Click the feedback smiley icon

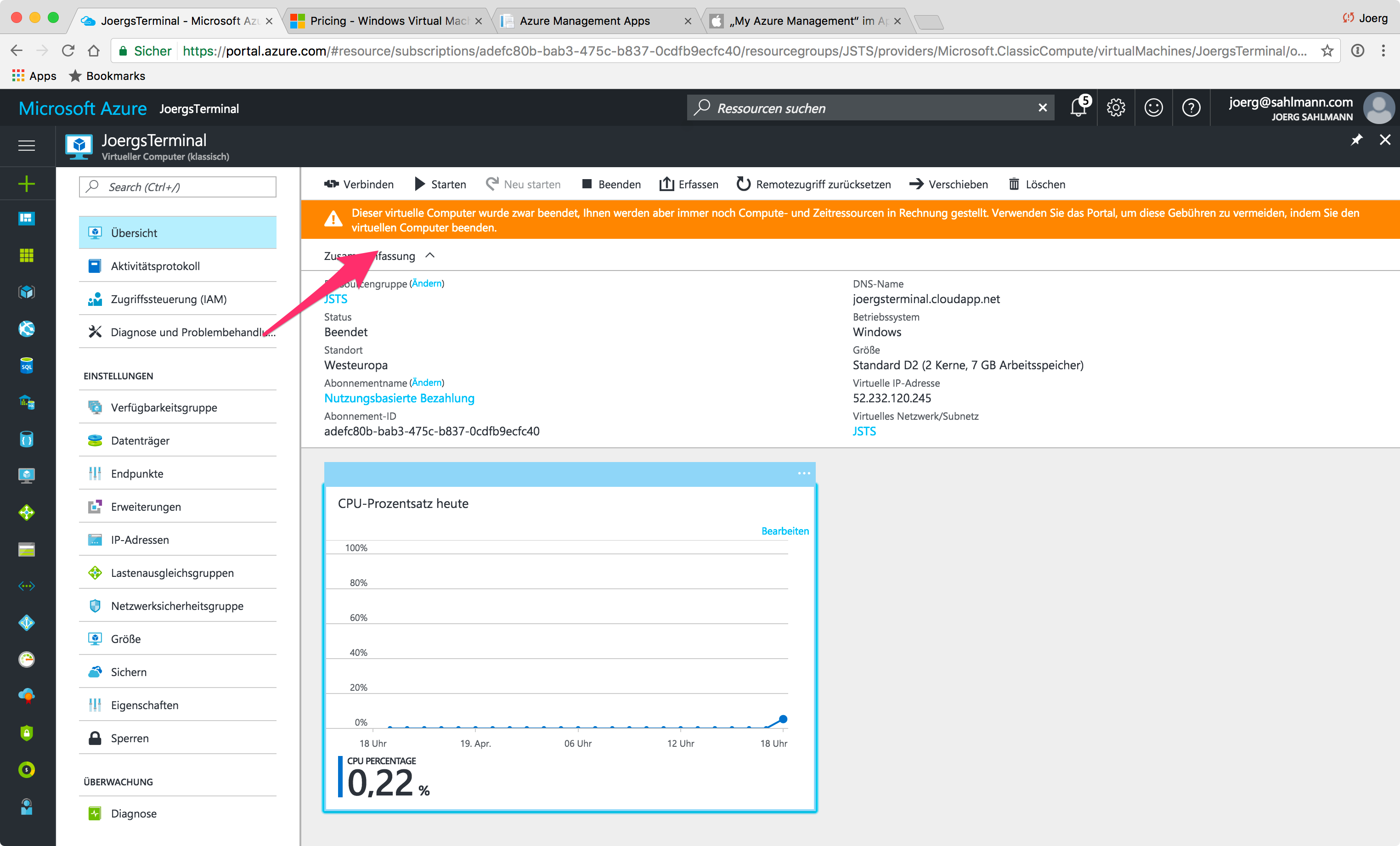[x=1153, y=107]
